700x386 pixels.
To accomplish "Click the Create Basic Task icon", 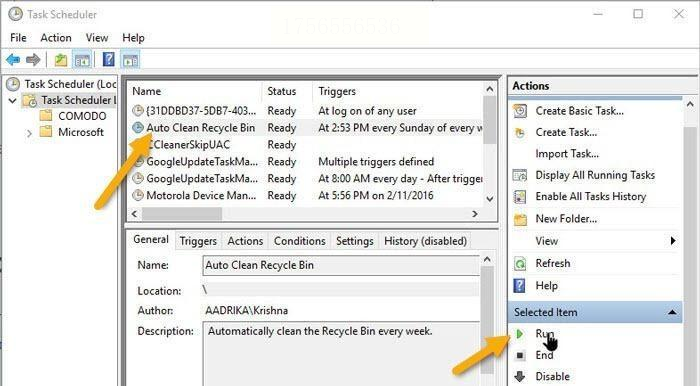I will [520, 111].
